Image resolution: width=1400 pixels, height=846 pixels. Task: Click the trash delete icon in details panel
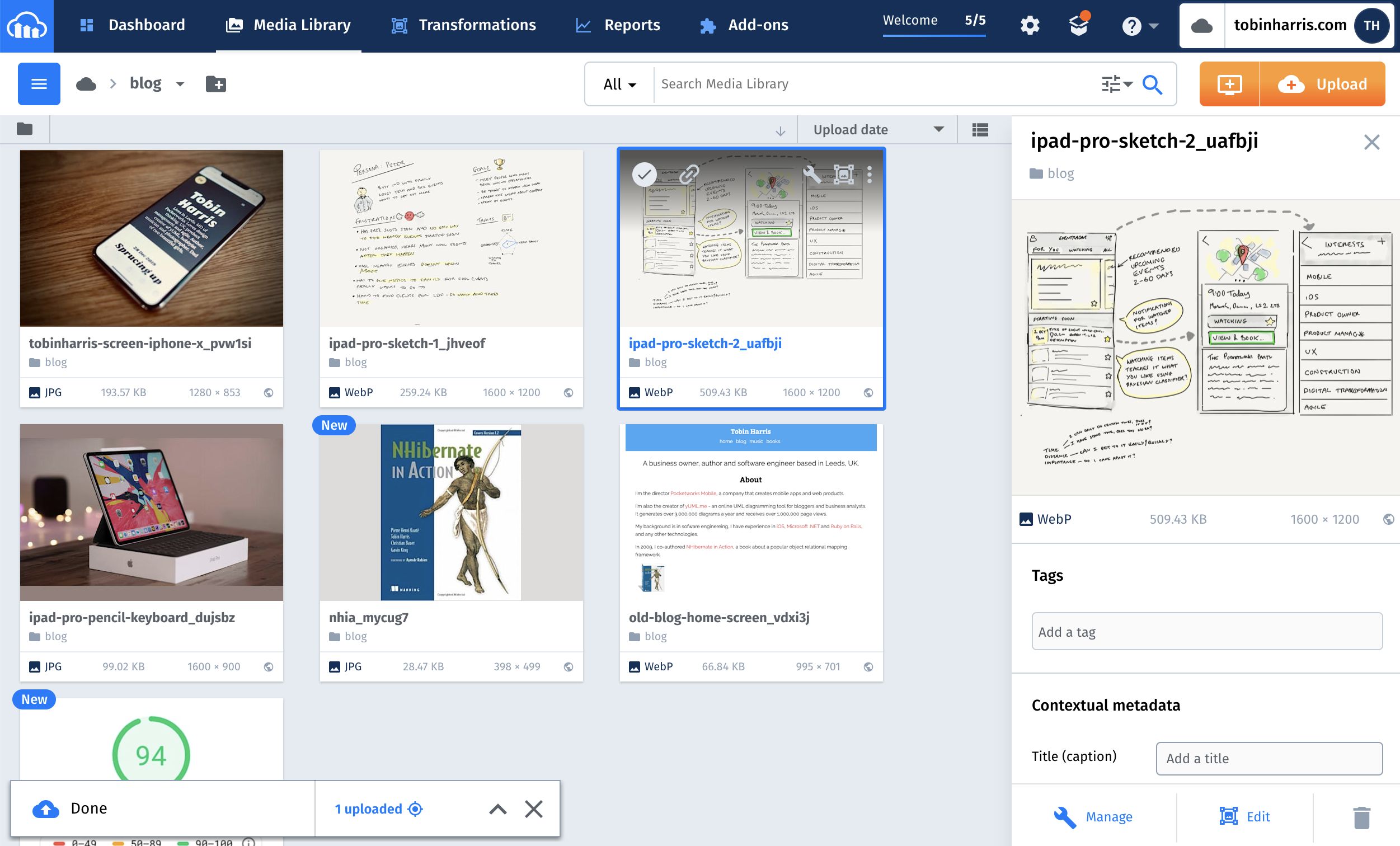click(1361, 816)
